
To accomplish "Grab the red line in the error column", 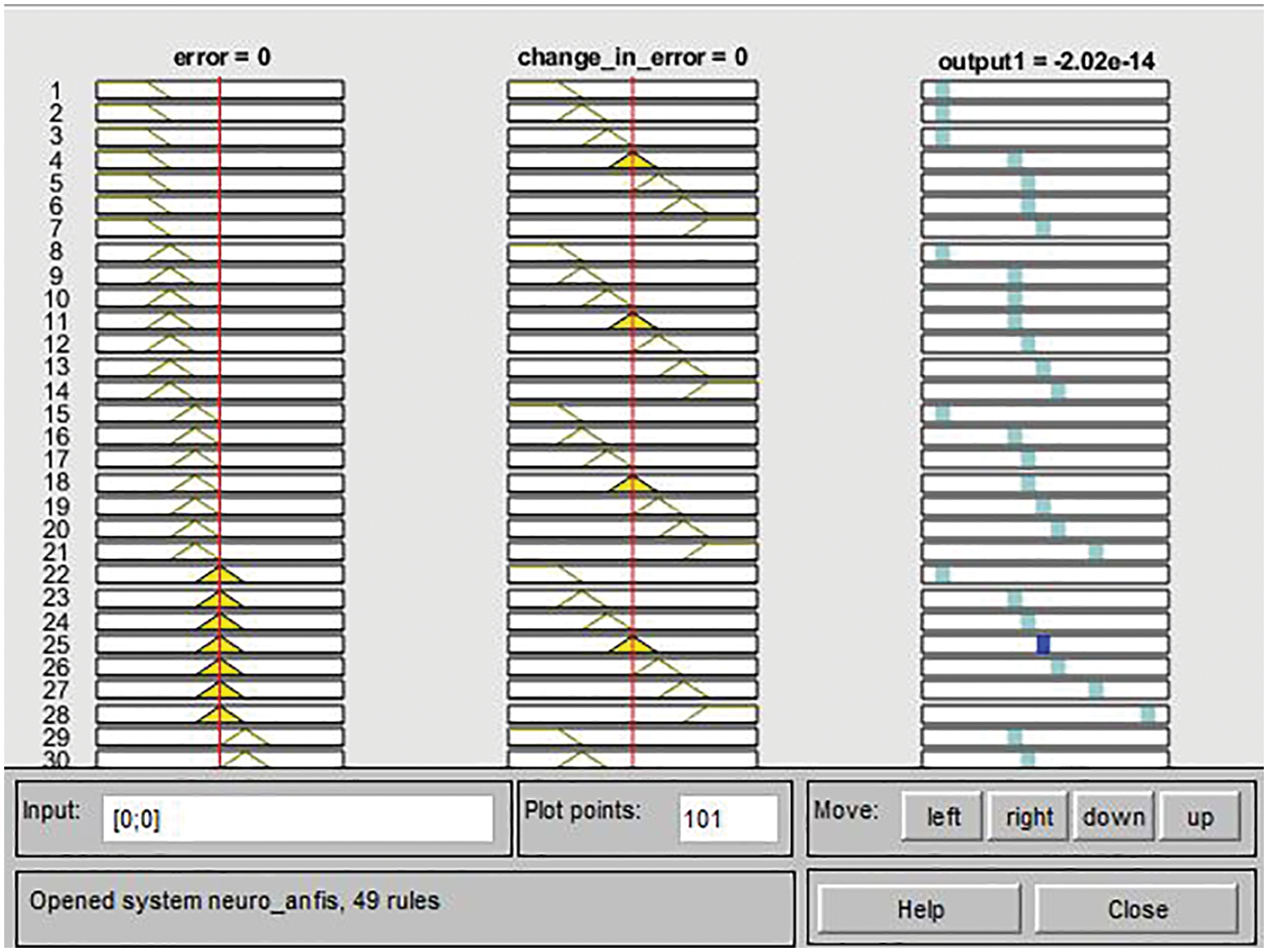I will point(220,422).
